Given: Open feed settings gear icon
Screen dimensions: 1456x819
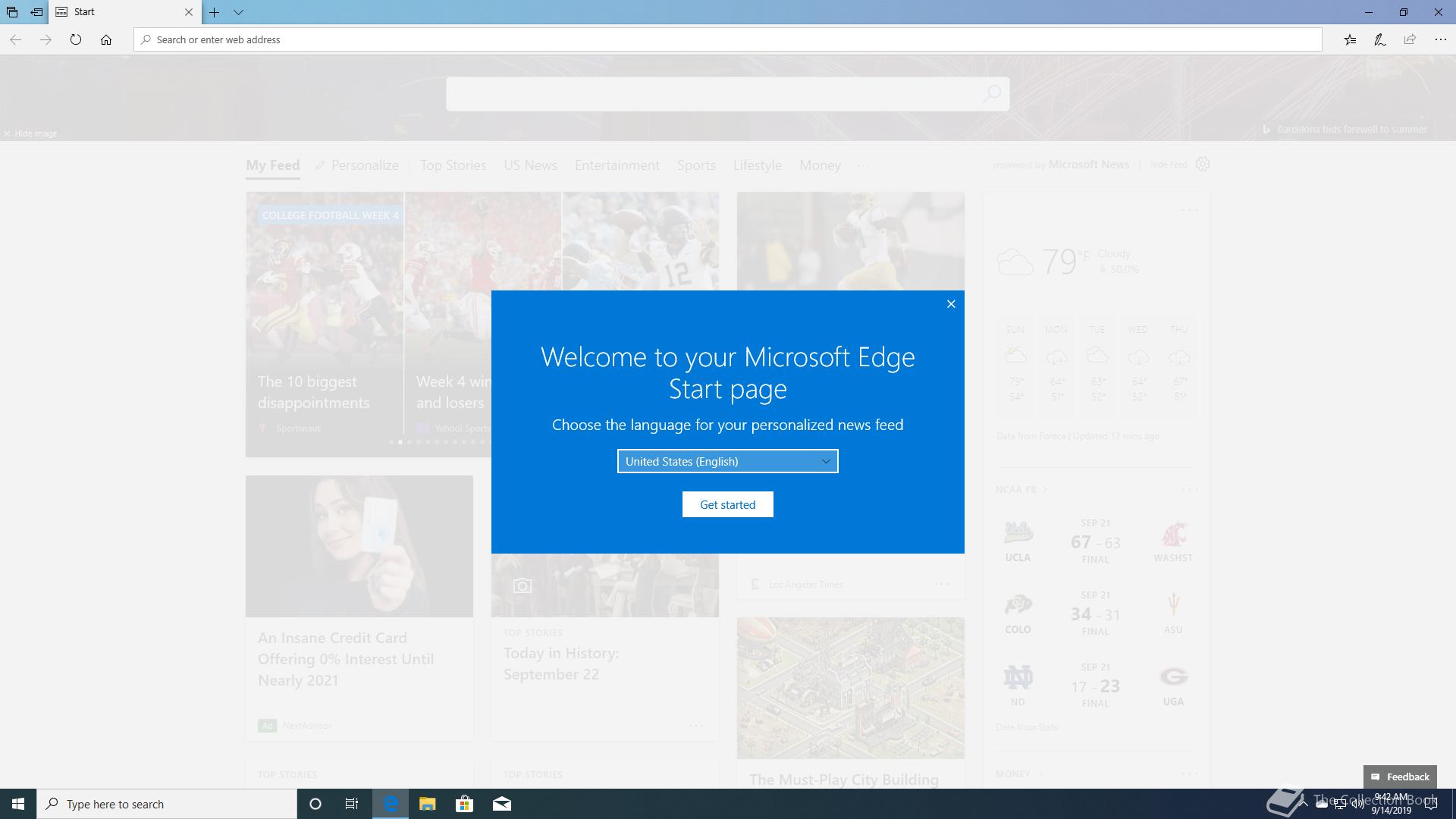Looking at the screenshot, I should (x=1203, y=164).
